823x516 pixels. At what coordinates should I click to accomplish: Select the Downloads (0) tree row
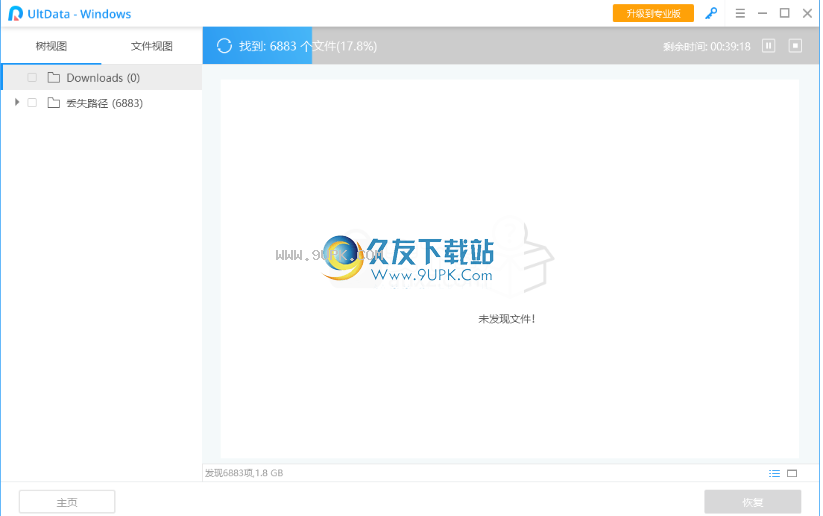point(102,78)
